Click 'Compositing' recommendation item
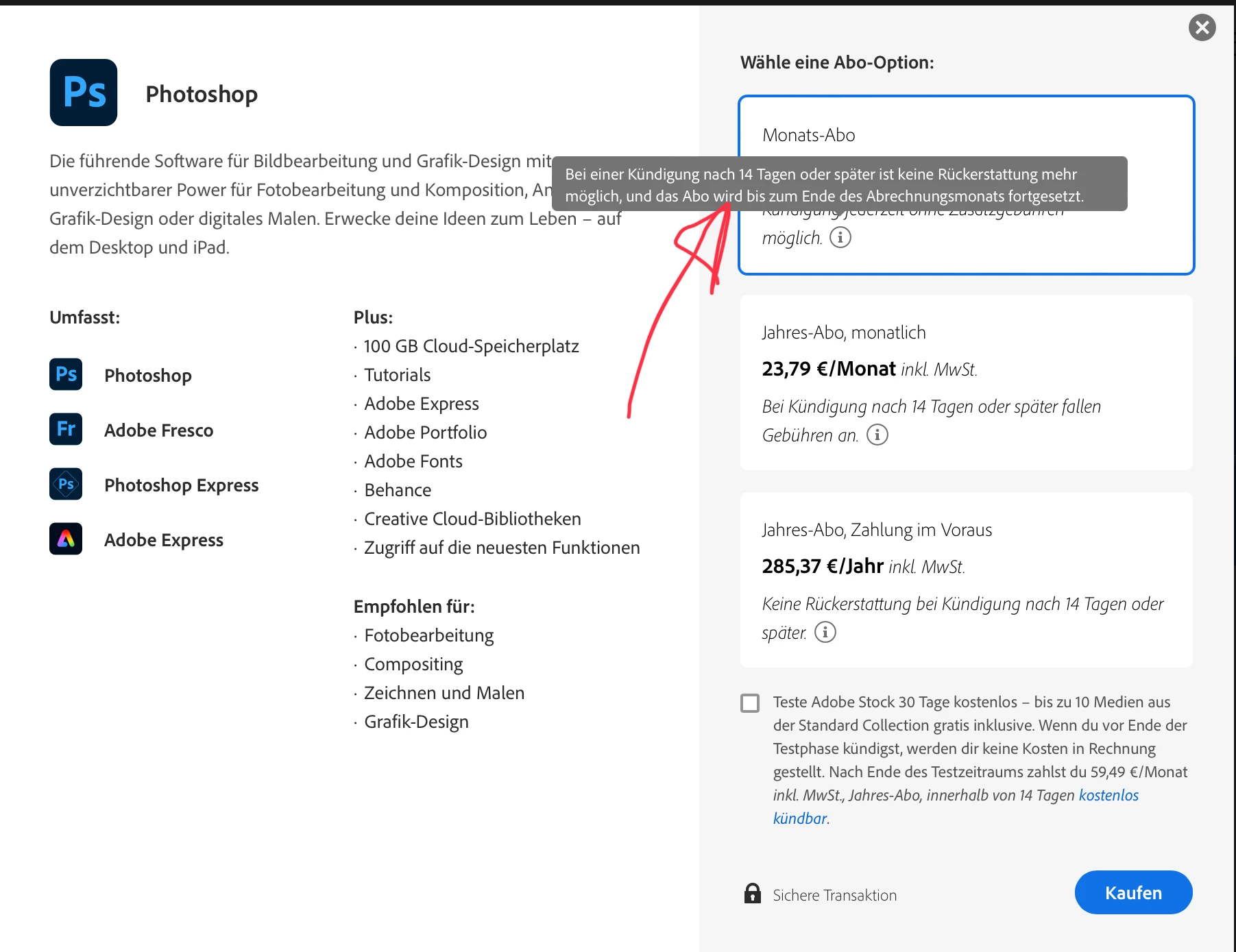This screenshot has width=1236, height=952. click(413, 664)
